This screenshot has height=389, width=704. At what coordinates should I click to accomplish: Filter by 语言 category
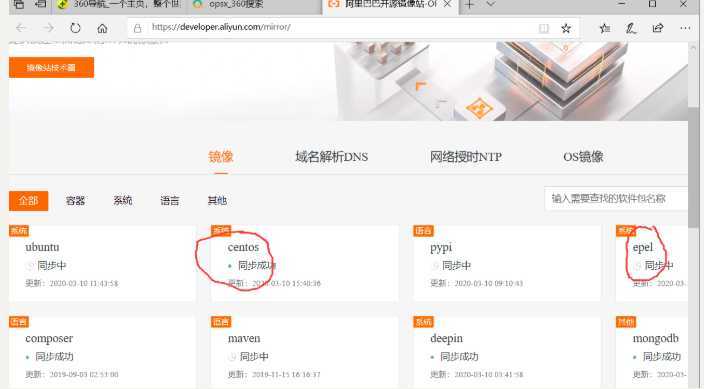point(170,200)
